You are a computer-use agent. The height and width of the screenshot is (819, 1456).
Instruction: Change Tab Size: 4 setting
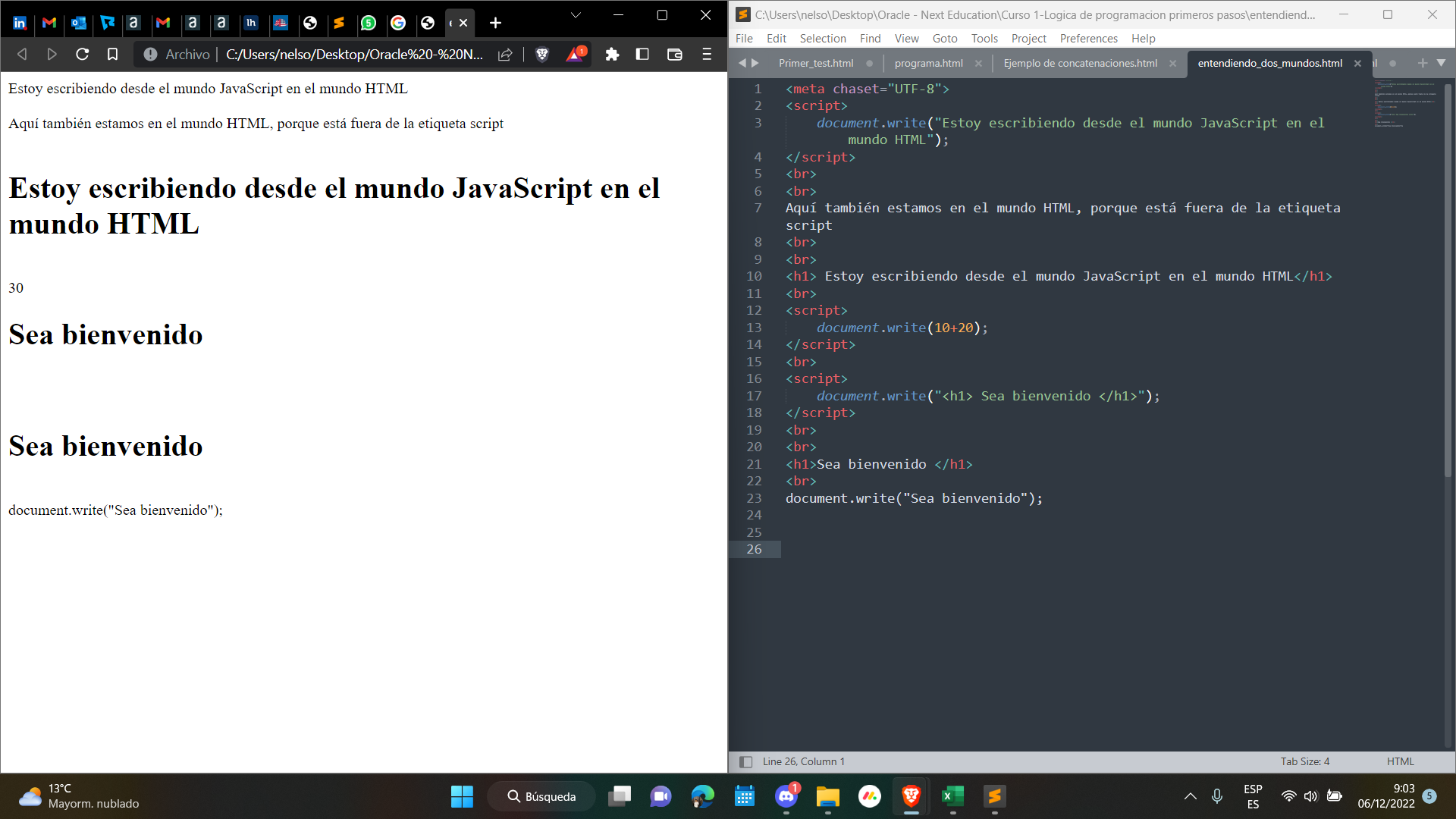1304,761
